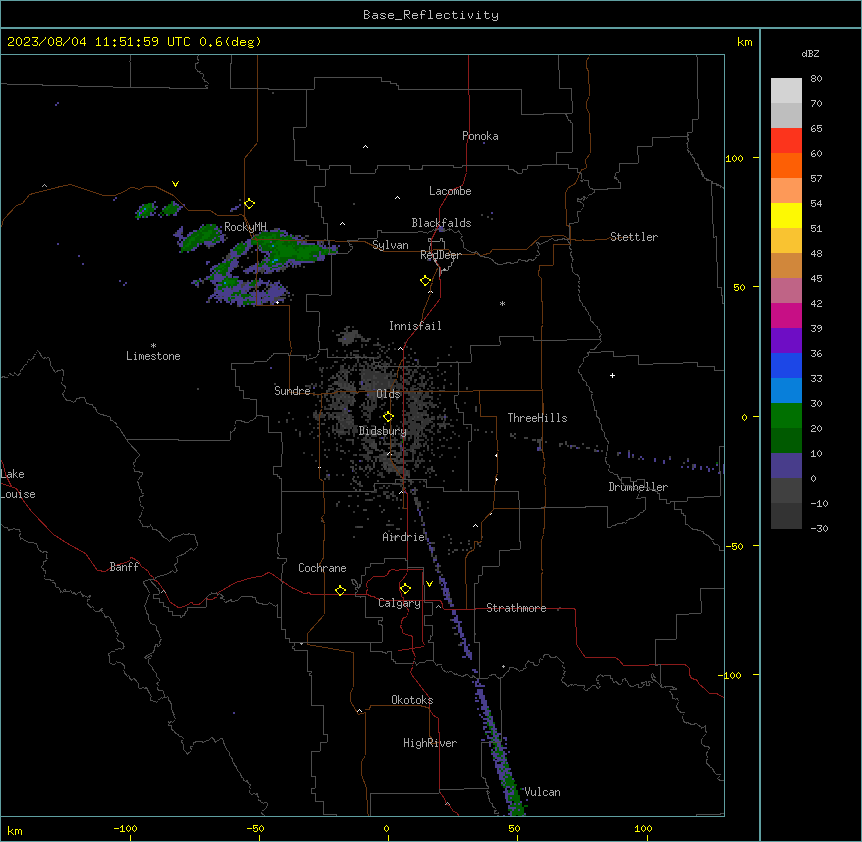Click the asterisk marker above Limestone
Image resolution: width=862 pixels, height=842 pixels.
tap(153, 346)
